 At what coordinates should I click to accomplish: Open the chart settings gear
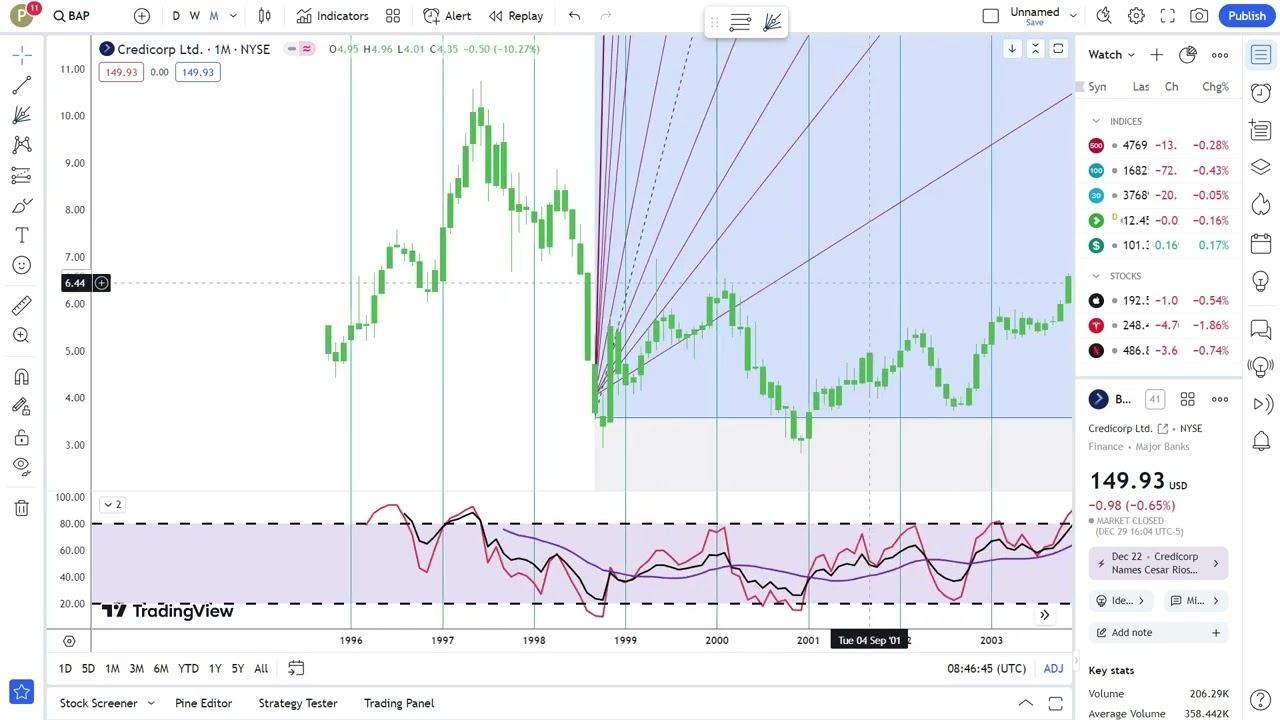tap(1136, 16)
